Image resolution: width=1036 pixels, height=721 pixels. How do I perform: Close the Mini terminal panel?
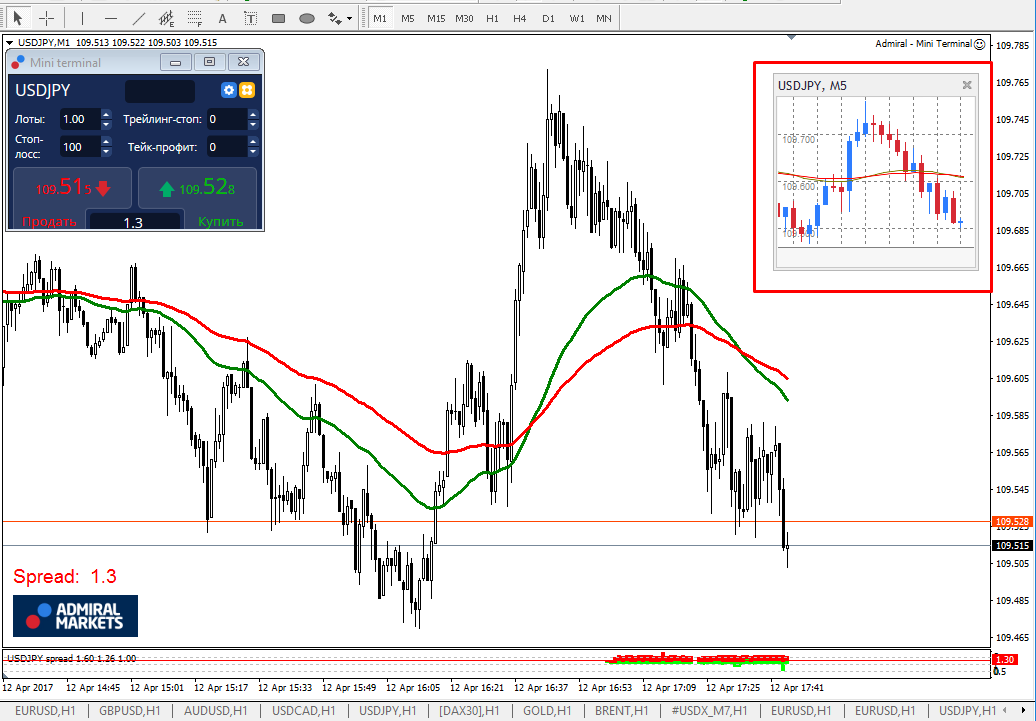click(244, 62)
